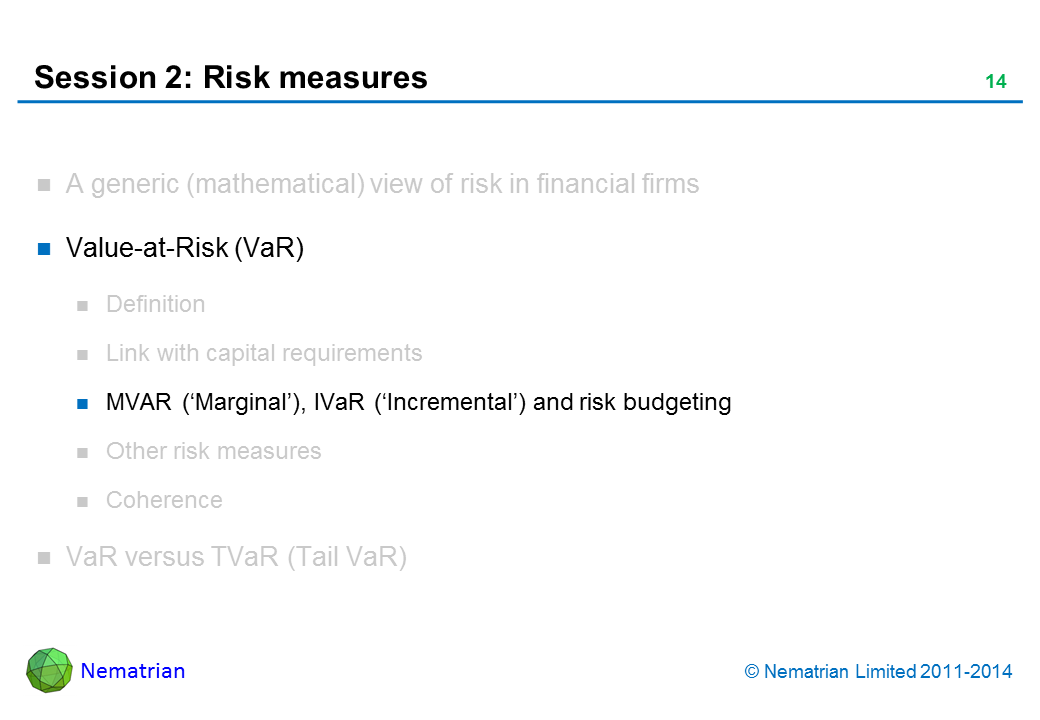Click the grey bullet beside Coherence
Screen dimensions: 1040x720
click(x=85, y=502)
